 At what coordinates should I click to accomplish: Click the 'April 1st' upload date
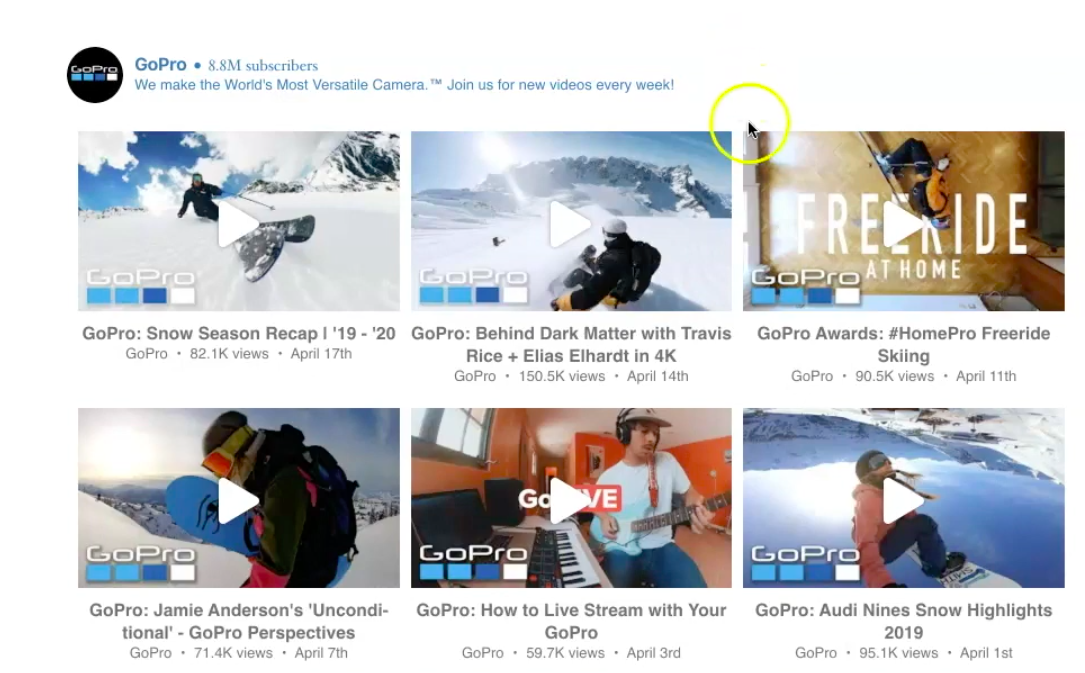[x=986, y=653]
